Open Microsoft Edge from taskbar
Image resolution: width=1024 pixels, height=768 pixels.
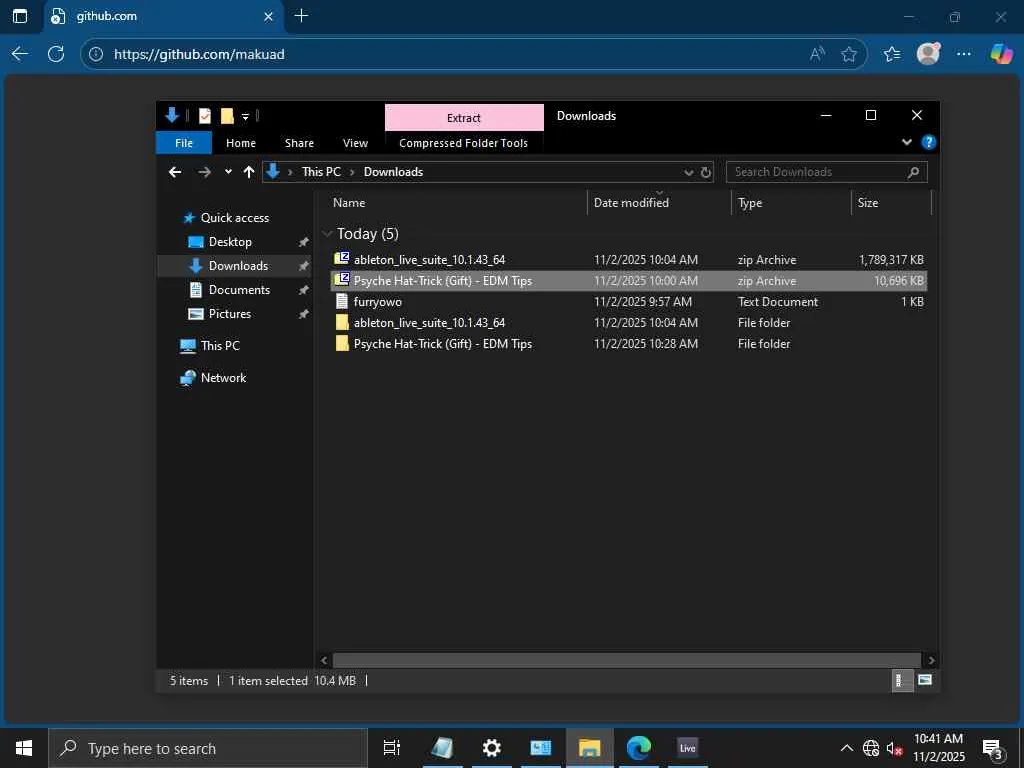point(638,748)
